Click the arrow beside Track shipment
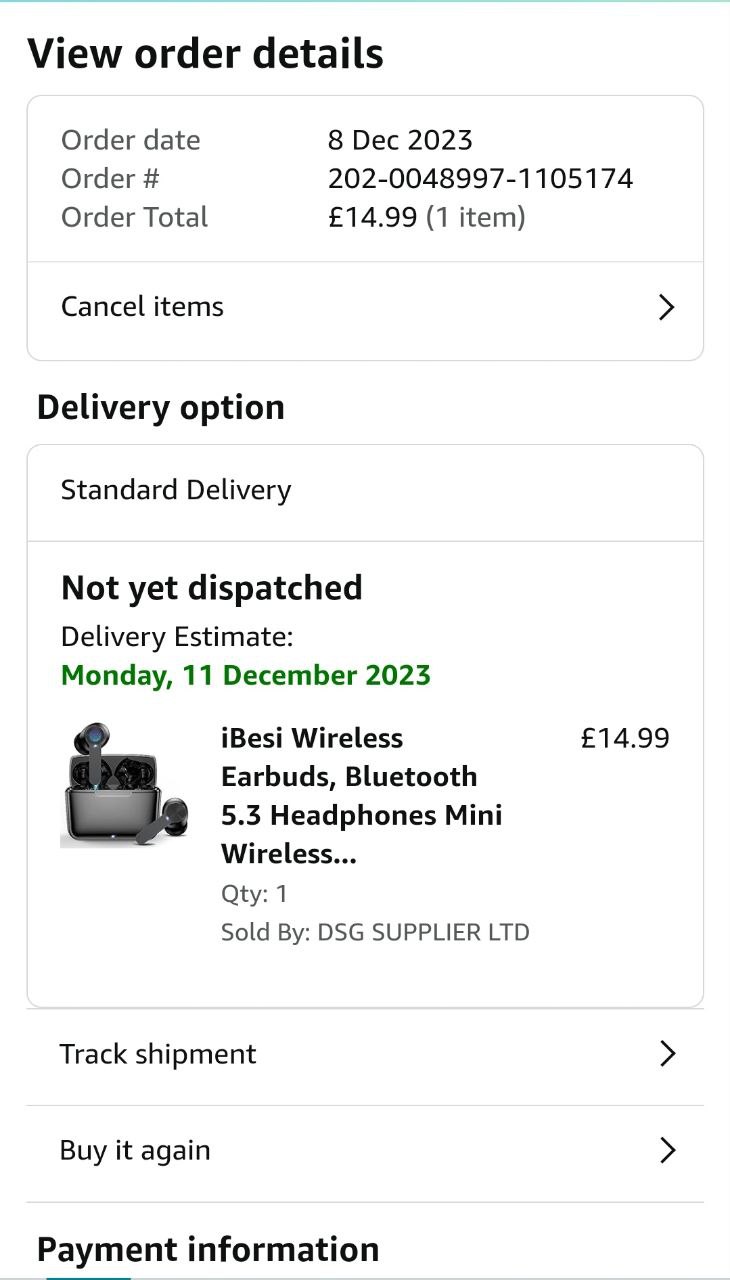 667,1054
